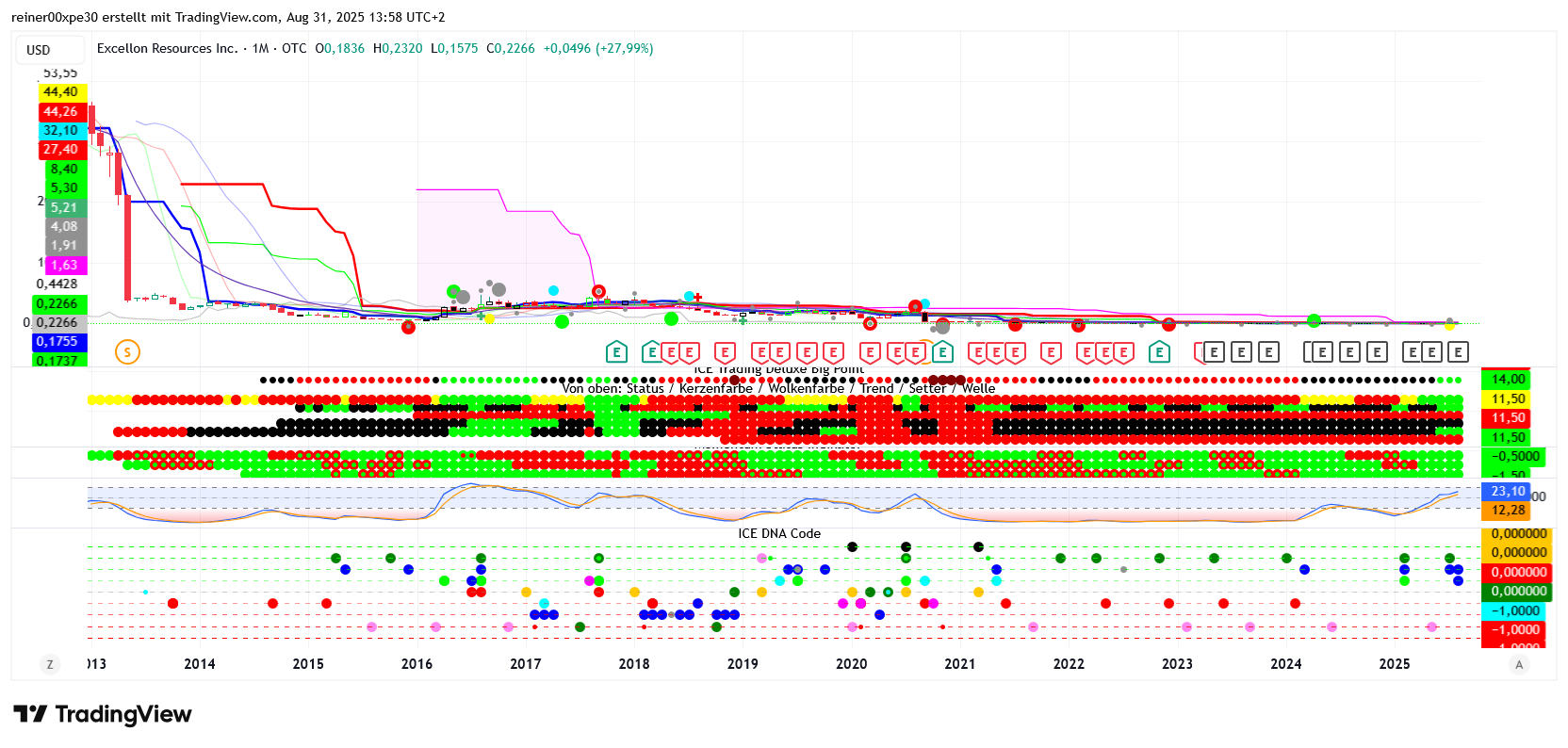This screenshot has height=748, width=1568.
Task: Toggle auto scale with the A button
Action: coord(1518,664)
